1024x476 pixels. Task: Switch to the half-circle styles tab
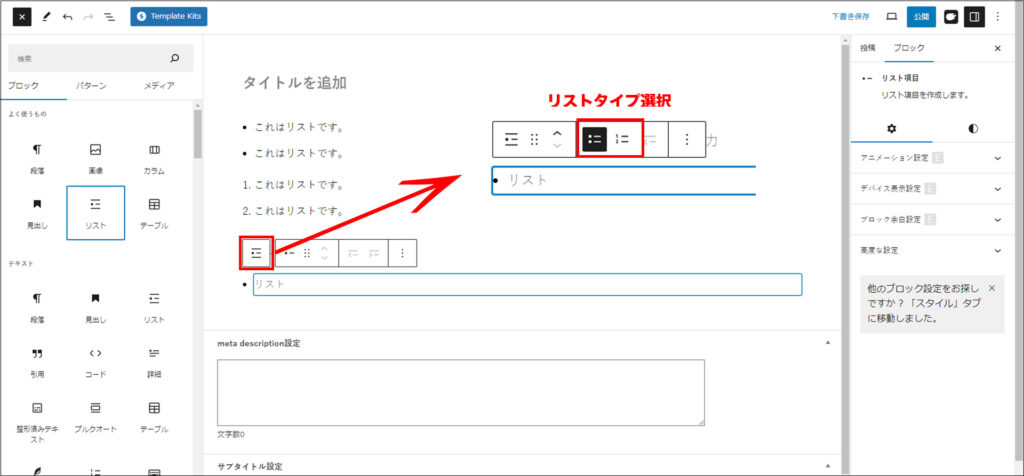pyautogui.click(x=973, y=129)
